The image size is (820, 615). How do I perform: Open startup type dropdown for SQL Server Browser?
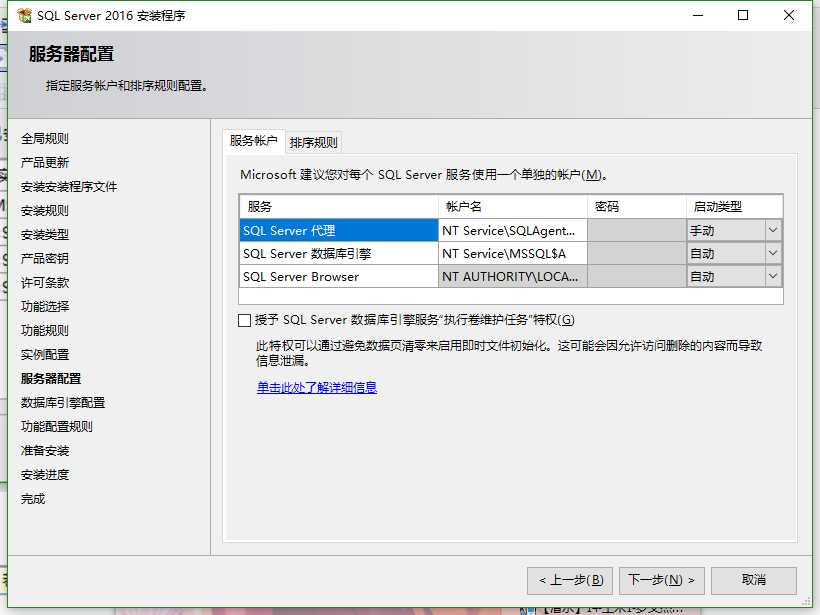click(x=772, y=276)
